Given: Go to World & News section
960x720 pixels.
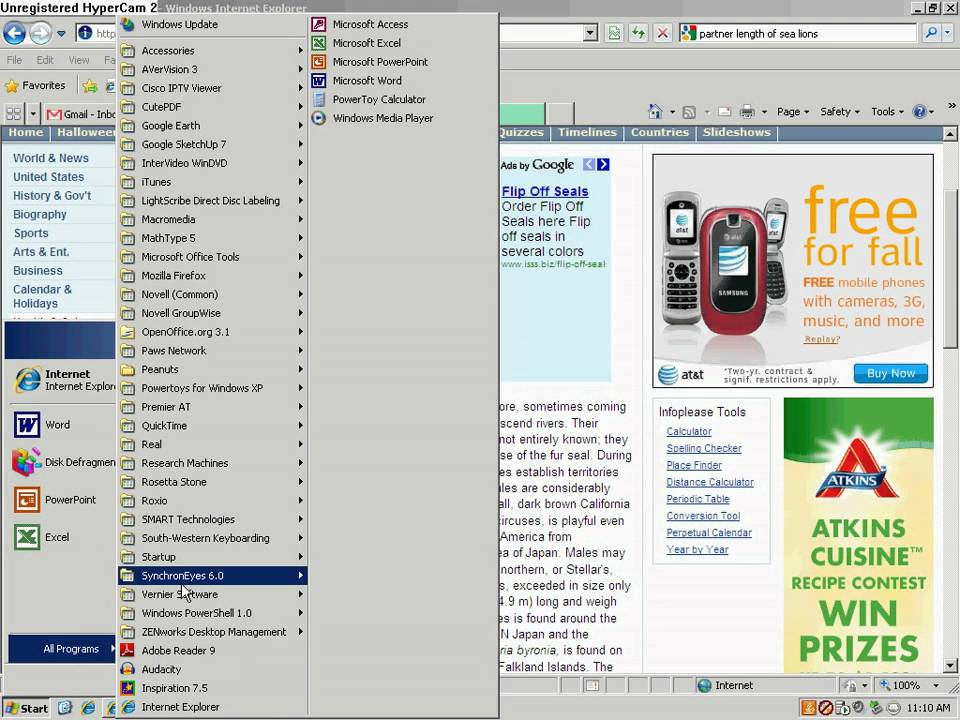Looking at the screenshot, I should (51, 158).
